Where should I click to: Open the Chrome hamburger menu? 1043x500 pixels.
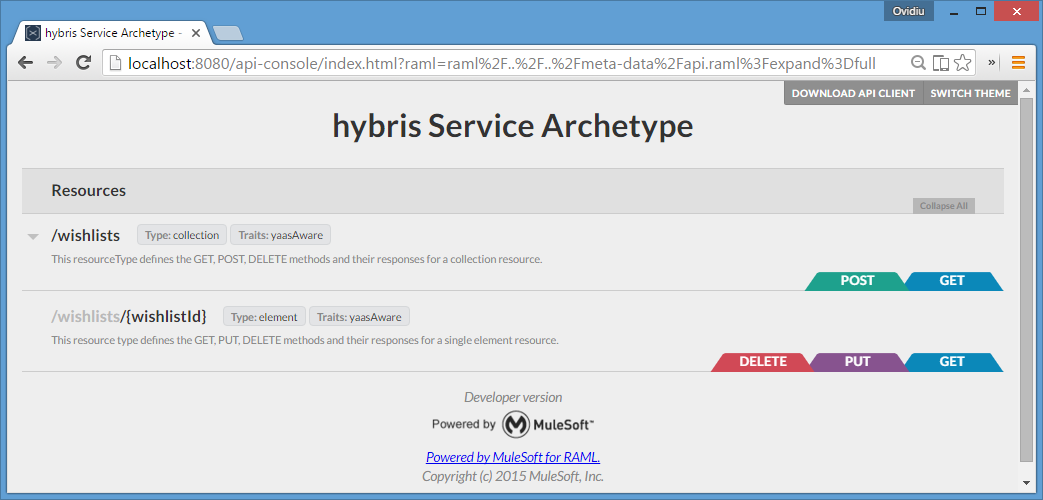point(1018,62)
